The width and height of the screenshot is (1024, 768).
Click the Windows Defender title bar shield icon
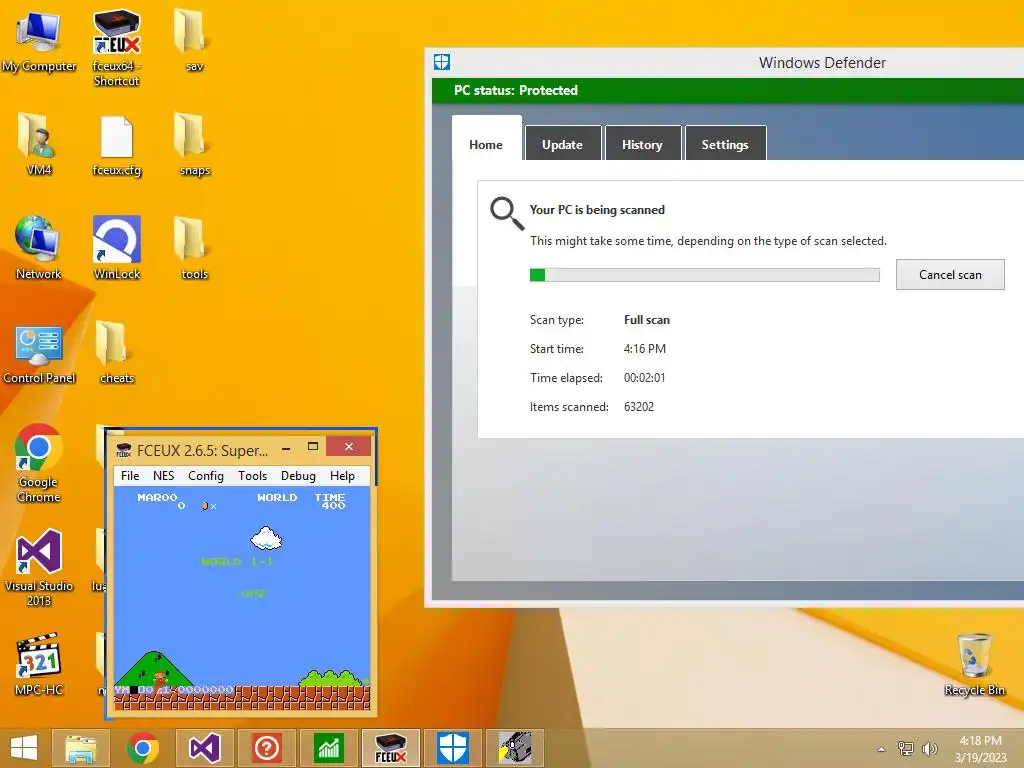click(x=442, y=62)
